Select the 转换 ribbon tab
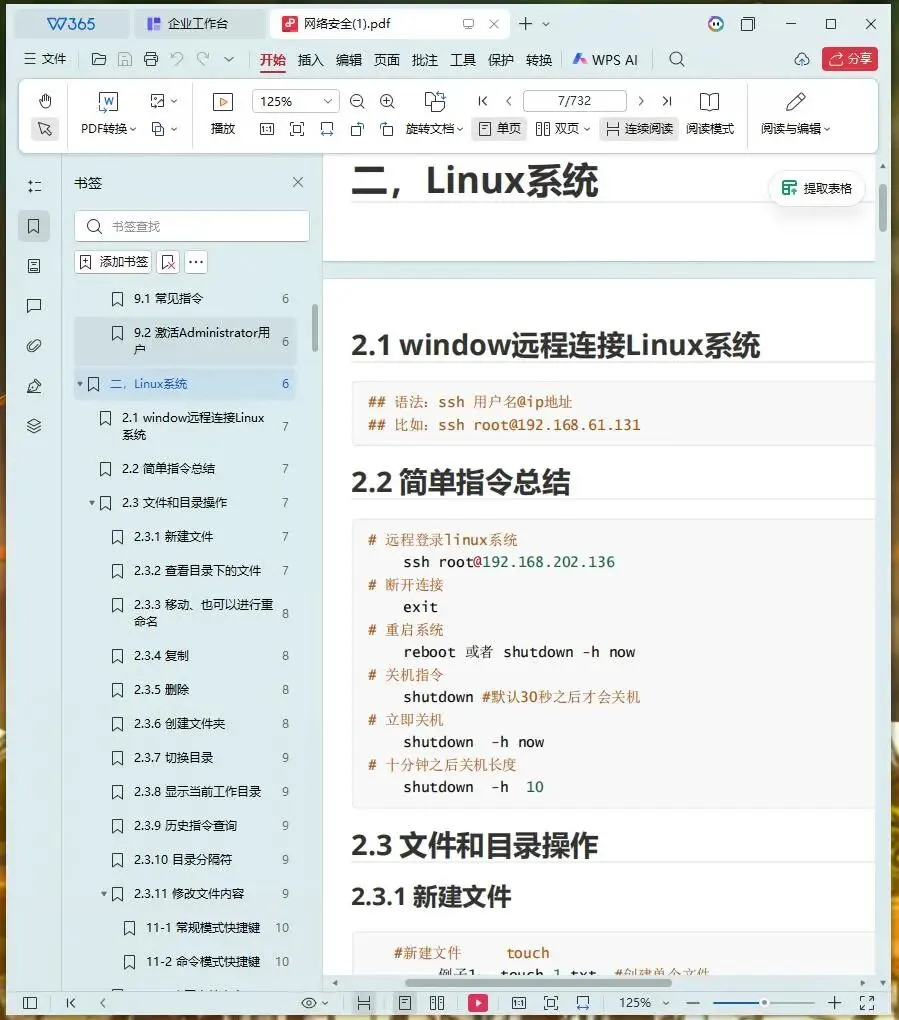Viewport: 899px width, 1020px height. click(539, 60)
